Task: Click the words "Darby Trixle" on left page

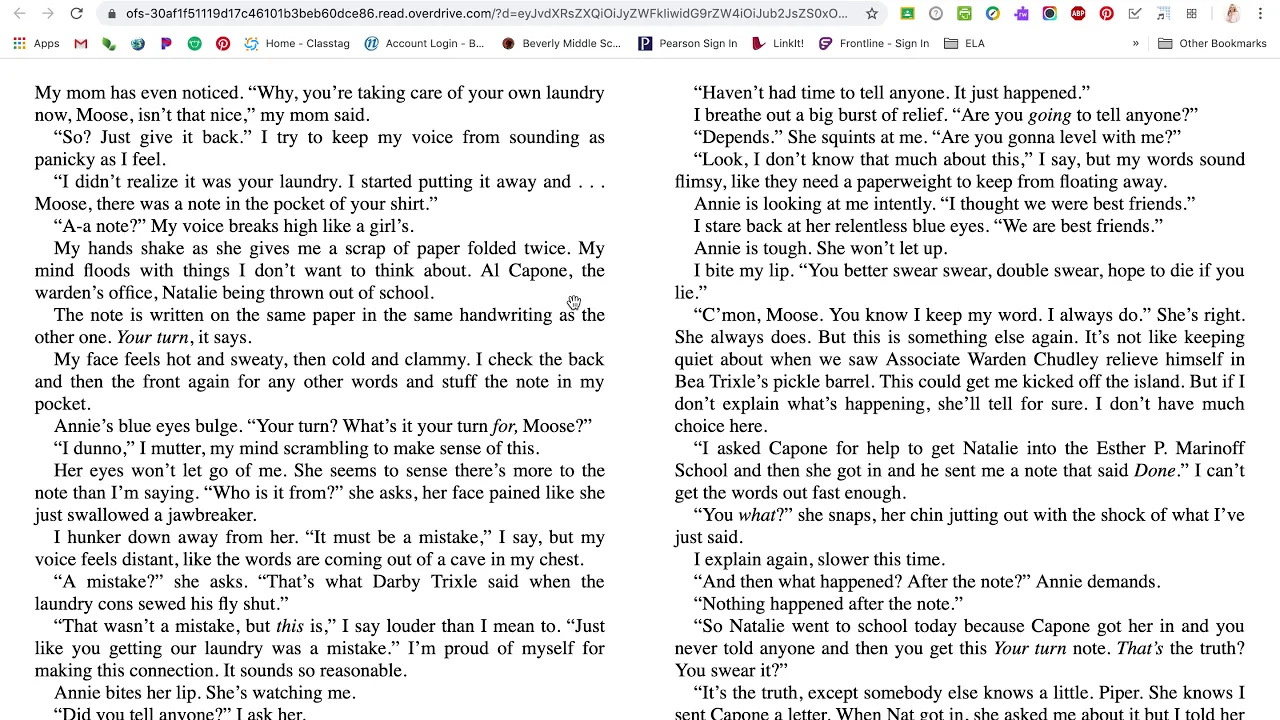Action: point(425,582)
